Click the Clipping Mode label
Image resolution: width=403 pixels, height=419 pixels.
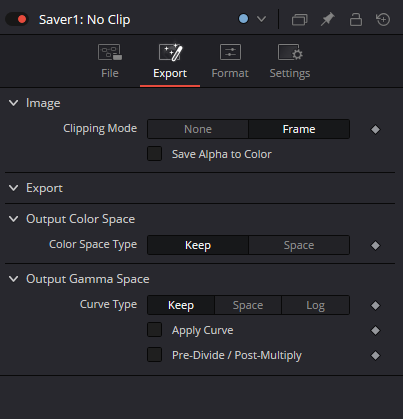100,128
